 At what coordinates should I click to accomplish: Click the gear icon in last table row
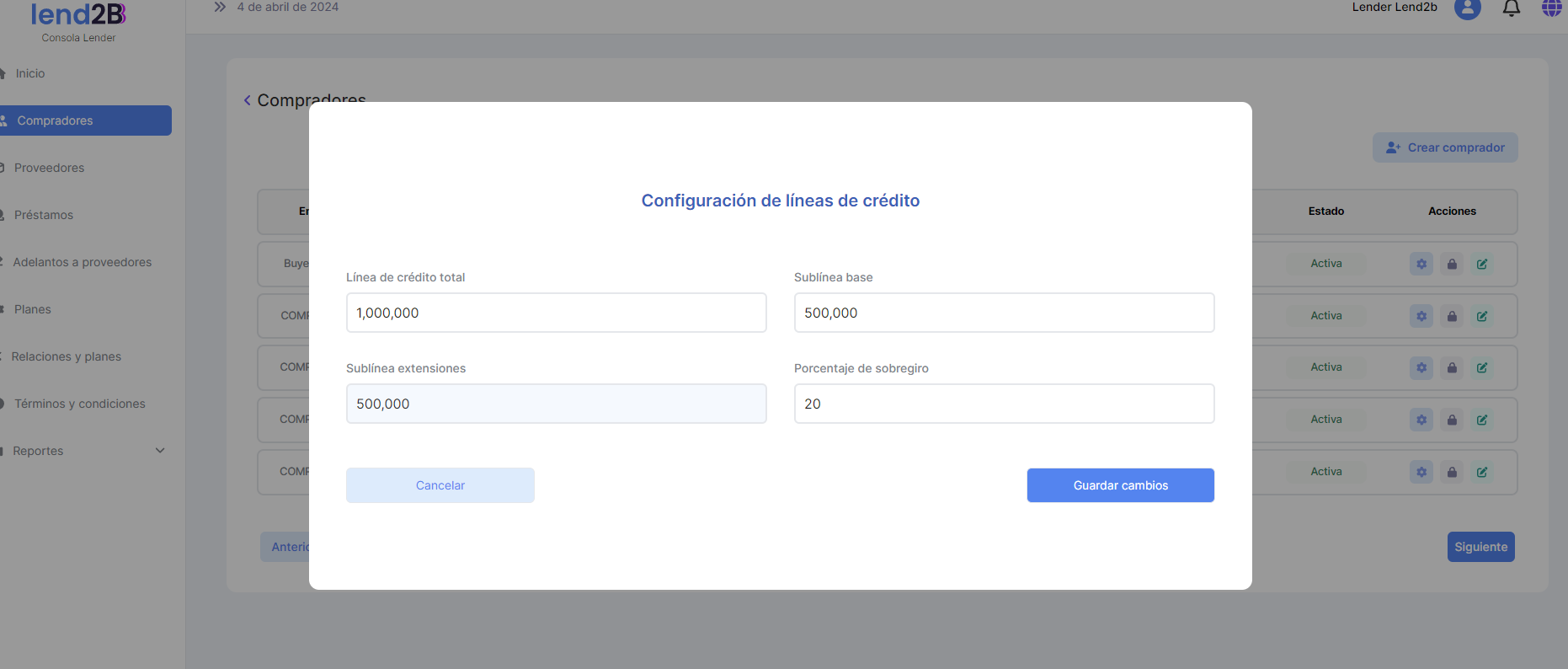tap(1421, 472)
